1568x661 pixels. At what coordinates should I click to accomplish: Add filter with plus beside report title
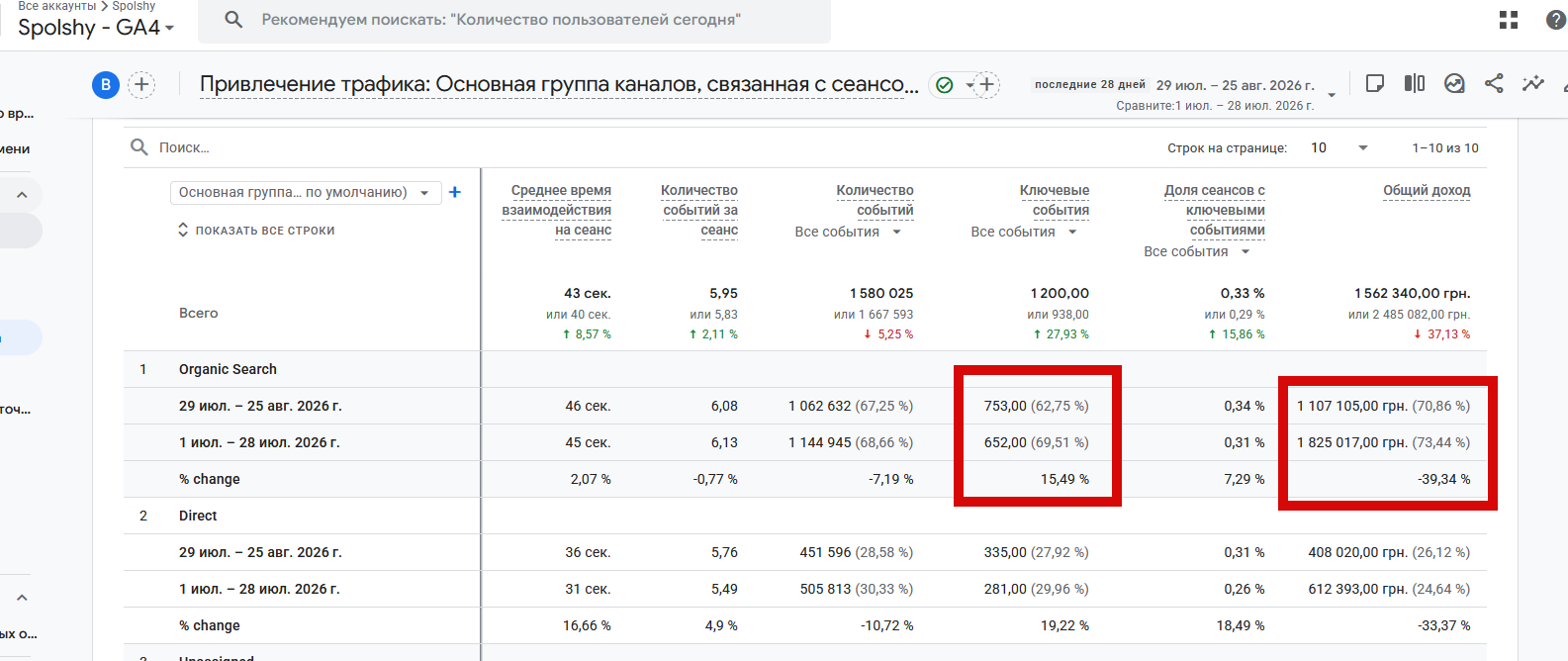click(986, 85)
